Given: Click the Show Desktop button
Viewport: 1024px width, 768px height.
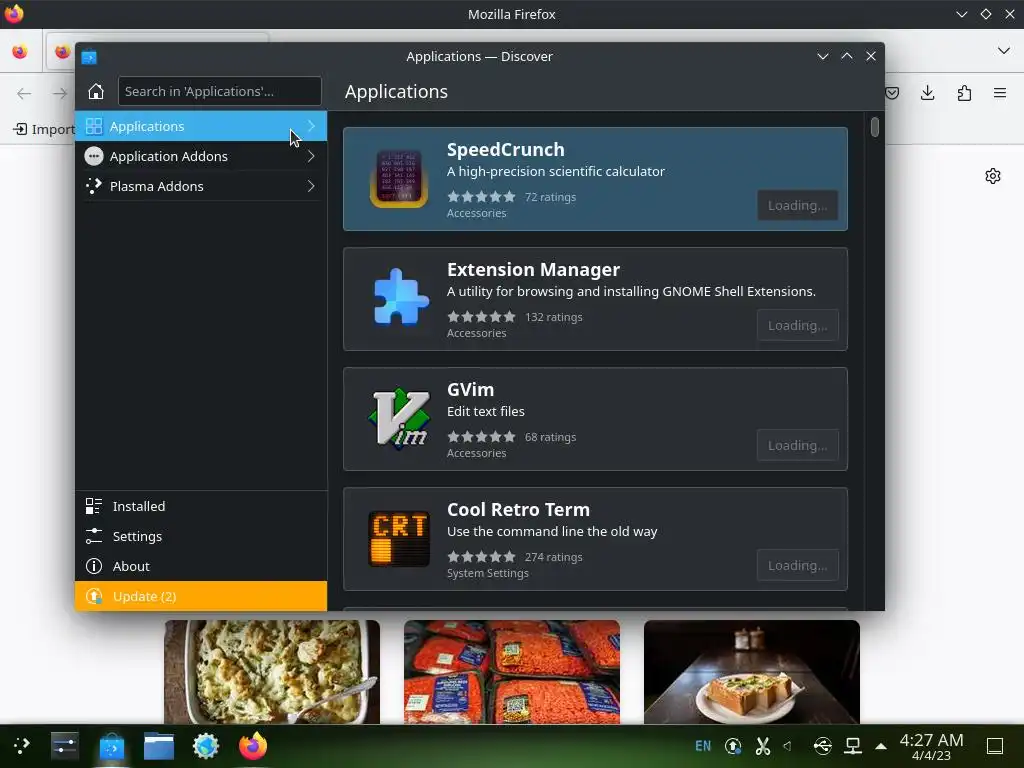Looking at the screenshot, I should click(x=995, y=746).
